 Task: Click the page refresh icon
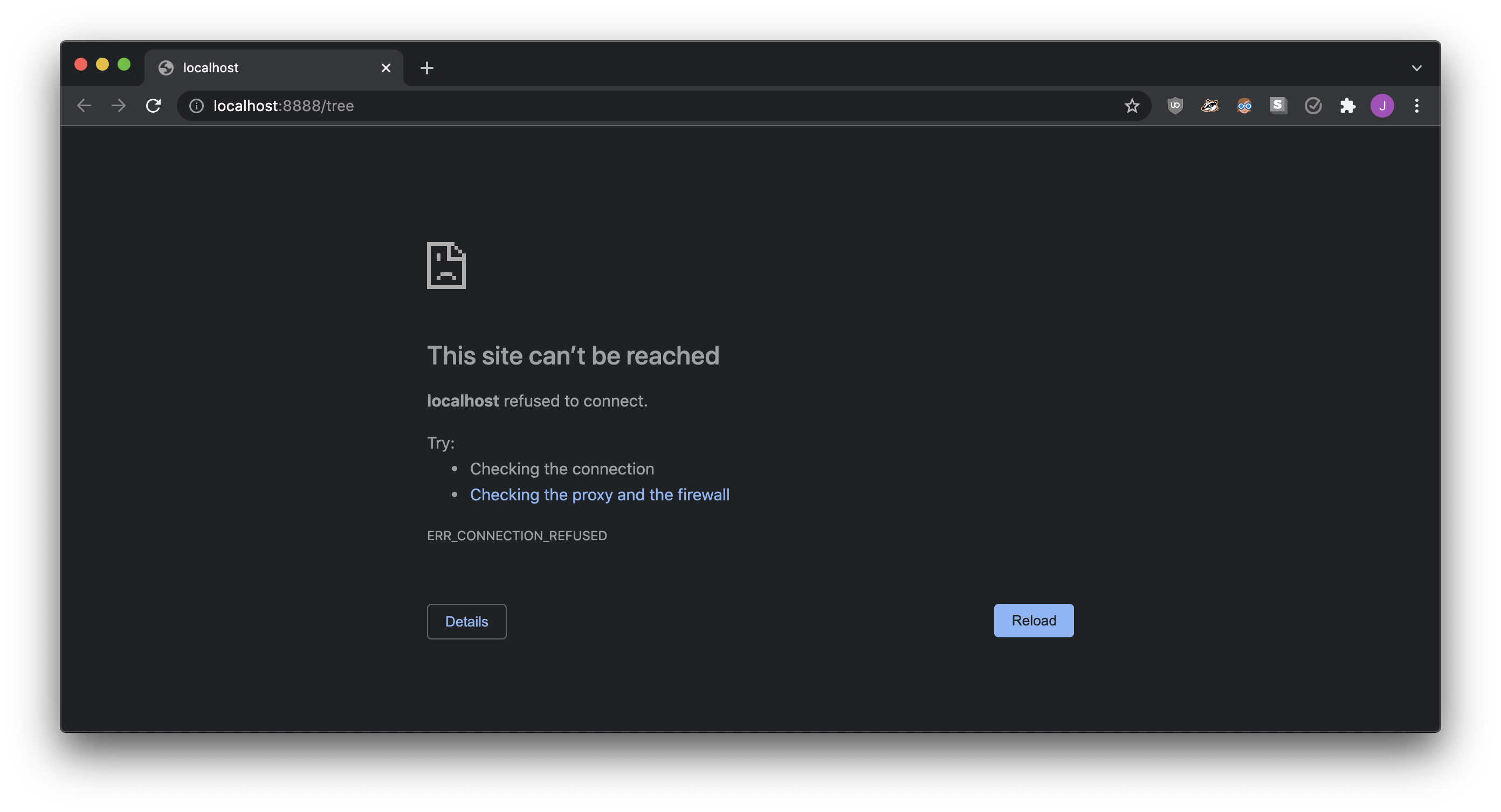click(152, 105)
